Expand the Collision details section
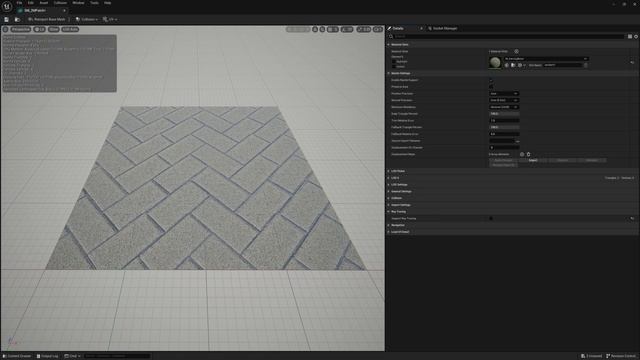Viewport: 640px width, 360px height. click(x=389, y=198)
